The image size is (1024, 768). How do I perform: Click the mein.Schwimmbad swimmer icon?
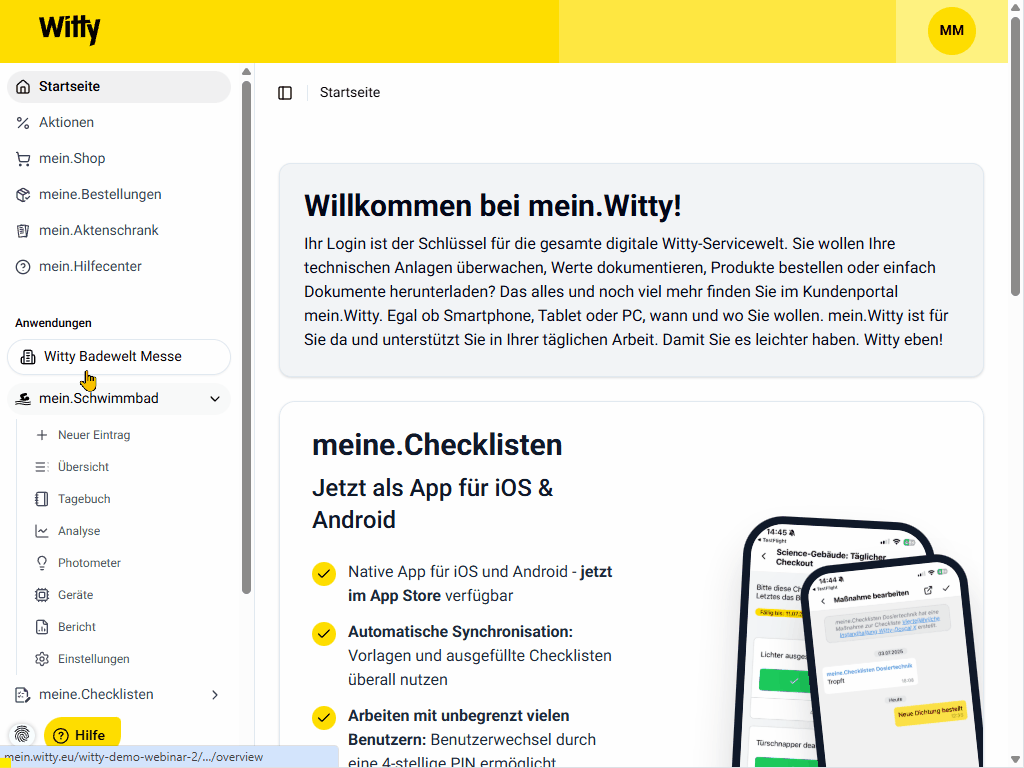[23, 399]
